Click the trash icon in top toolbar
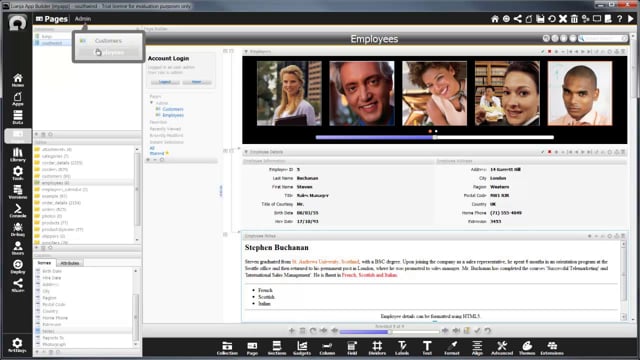The height and width of the screenshot is (360, 640). [574, 19]
